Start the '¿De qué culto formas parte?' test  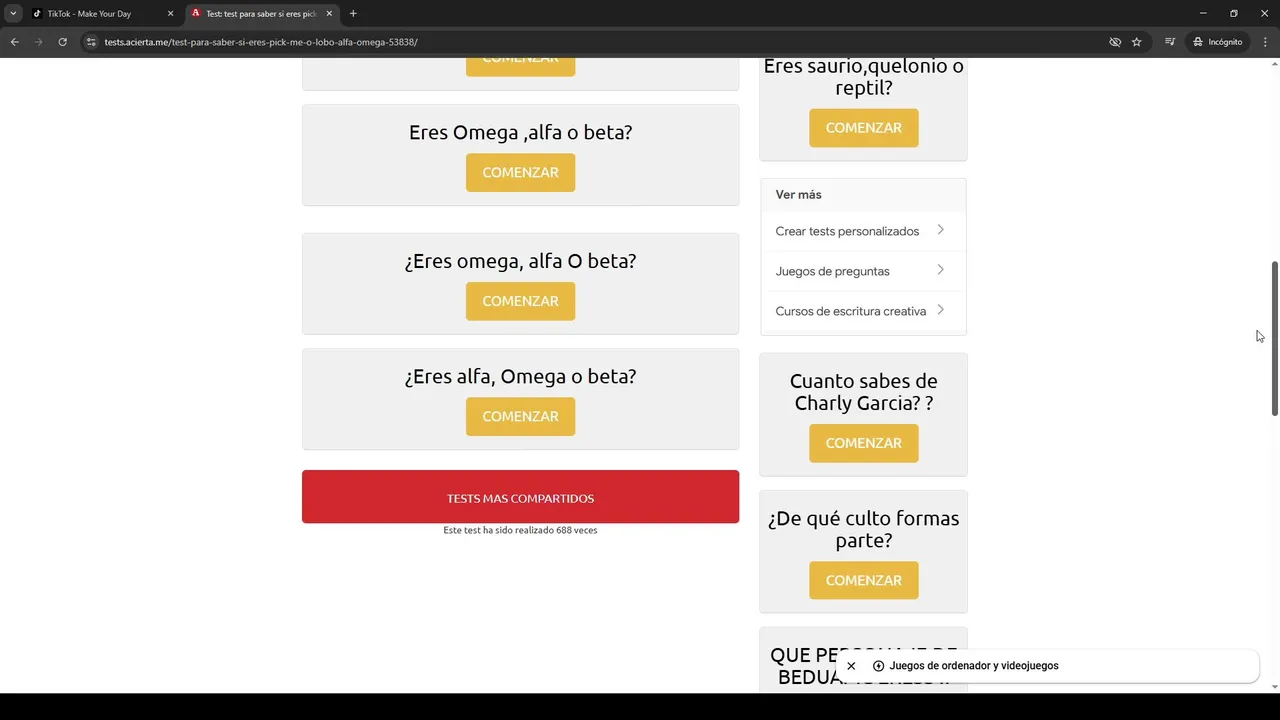(x=864, y=580)
